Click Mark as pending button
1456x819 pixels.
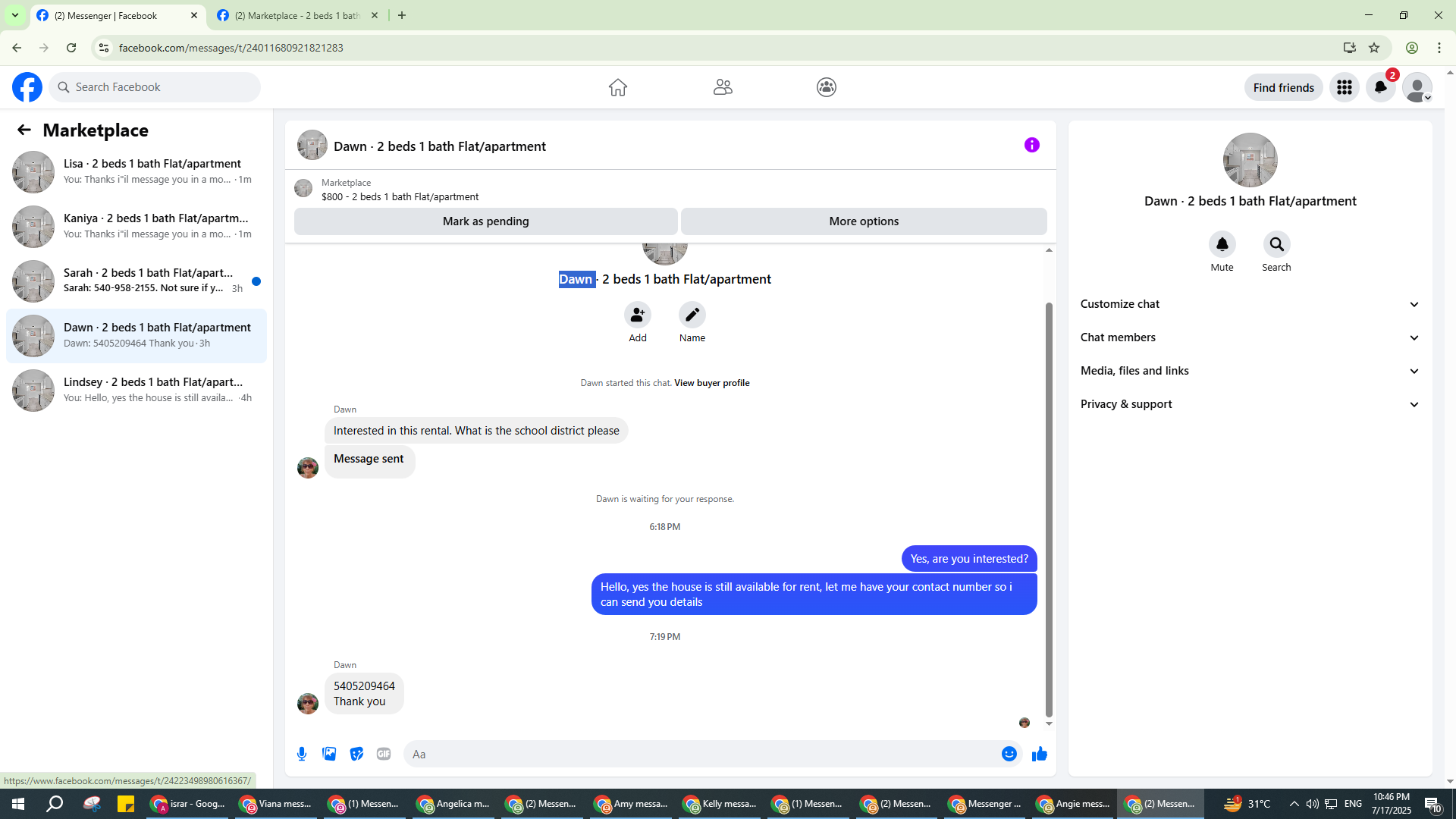[x=486, y=221]
